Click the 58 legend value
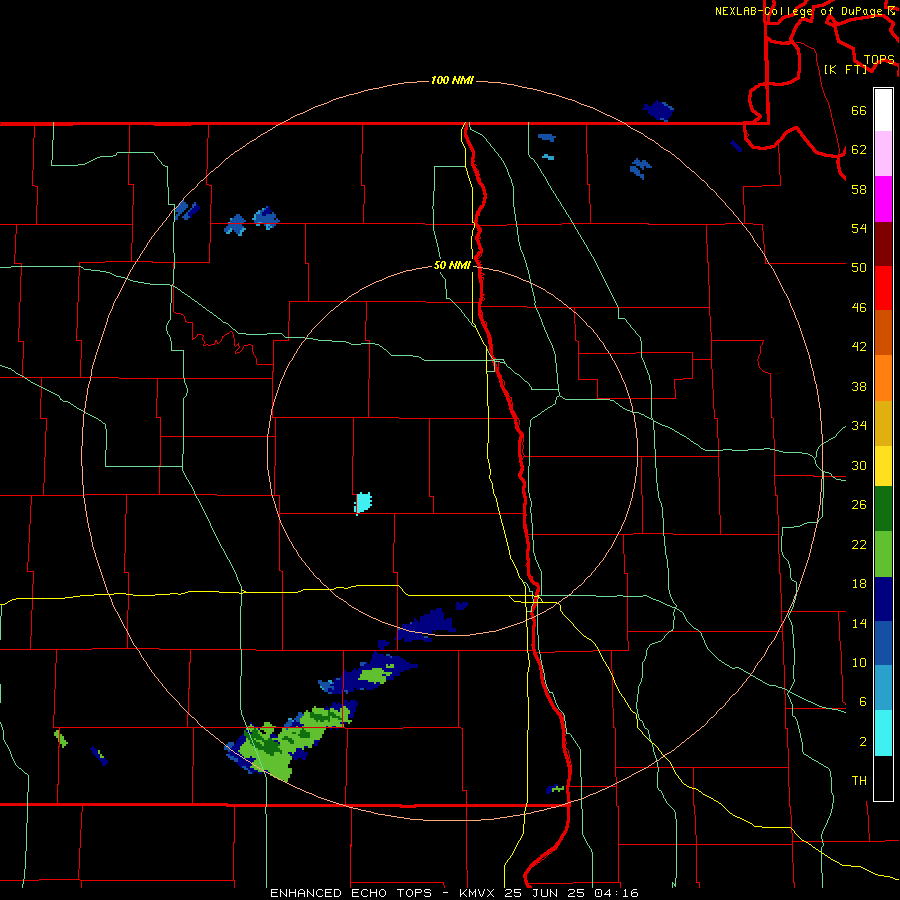Image resolution: width=900 pixels, height=900 pixels. pyautogui.click(x=859, y=189)
